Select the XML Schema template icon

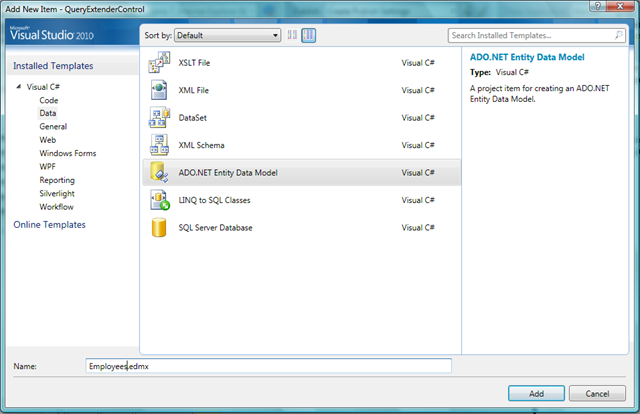[159, 145]
